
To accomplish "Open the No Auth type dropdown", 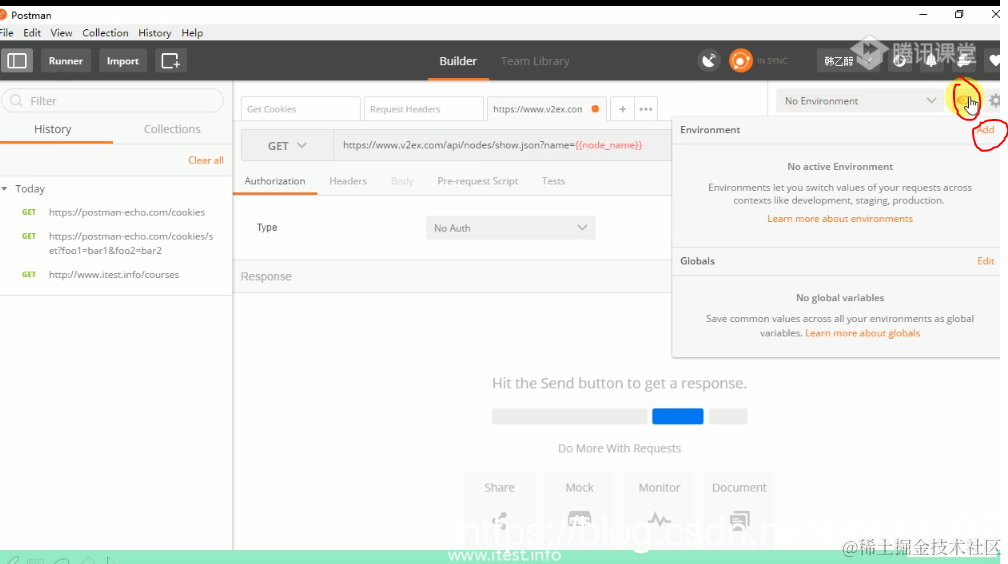I will pos(510,228).
